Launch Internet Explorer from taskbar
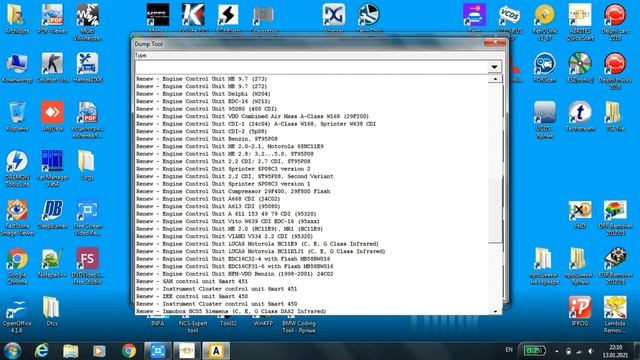The image size is (640, 360). tap(41, 351)
